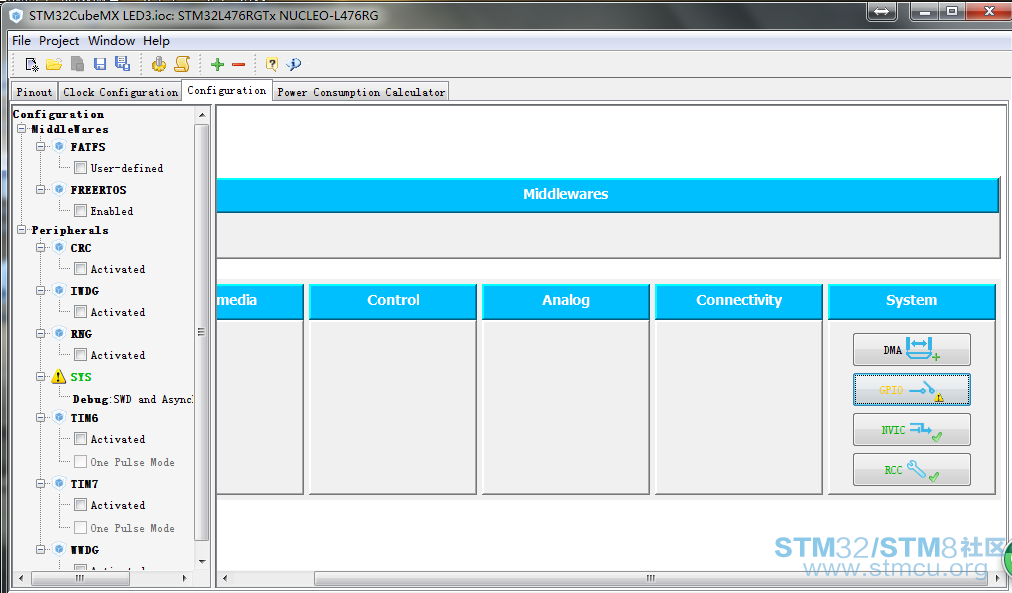This screenshot has height=593, width=1012.
Task: Collapse the FATFS tree node
Action: click(41, 146)
